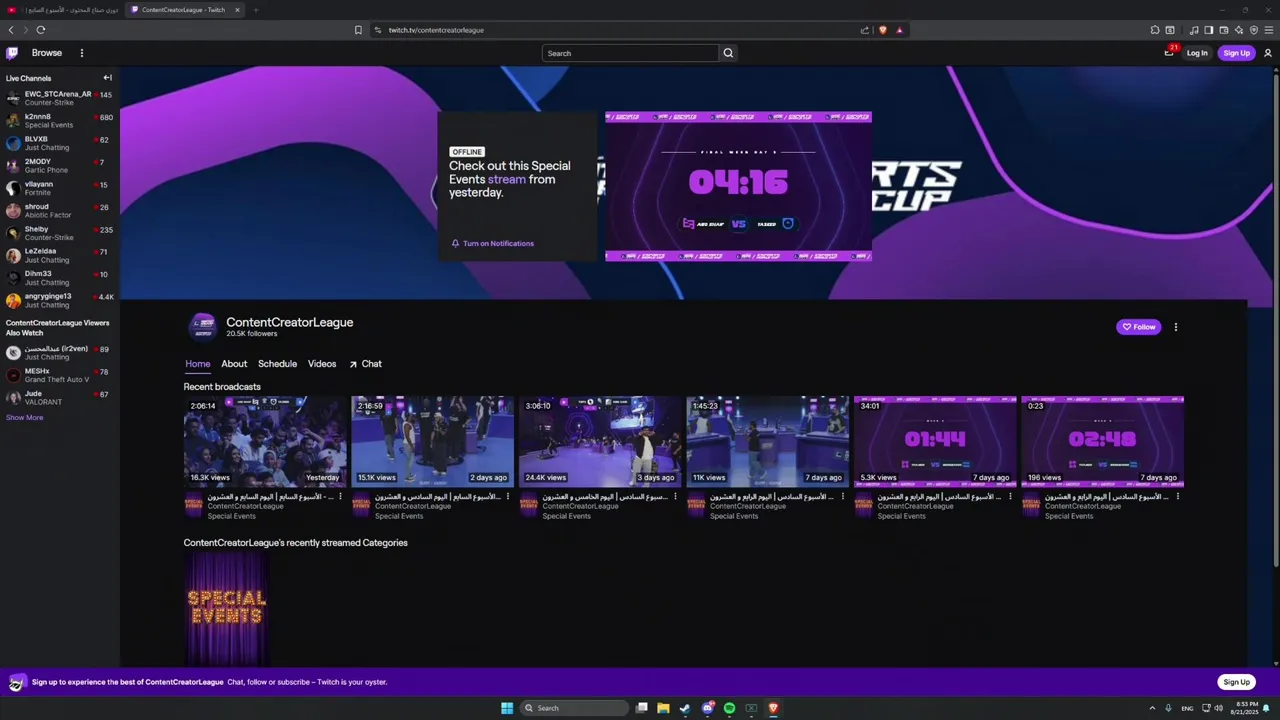Bookmark this page icon
1280x720 pixels.
point(358,30)
